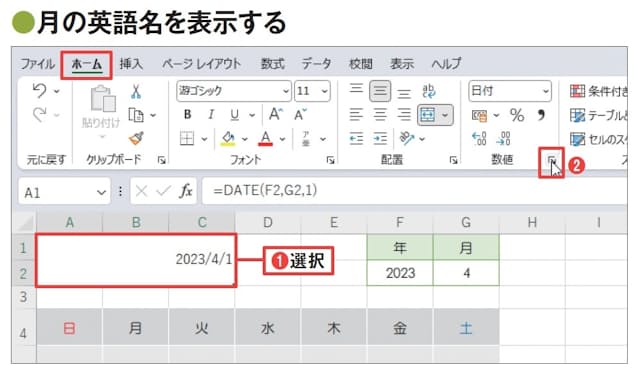
Task: Click the Undo arrow icon
Action: [x=39, y=90]
